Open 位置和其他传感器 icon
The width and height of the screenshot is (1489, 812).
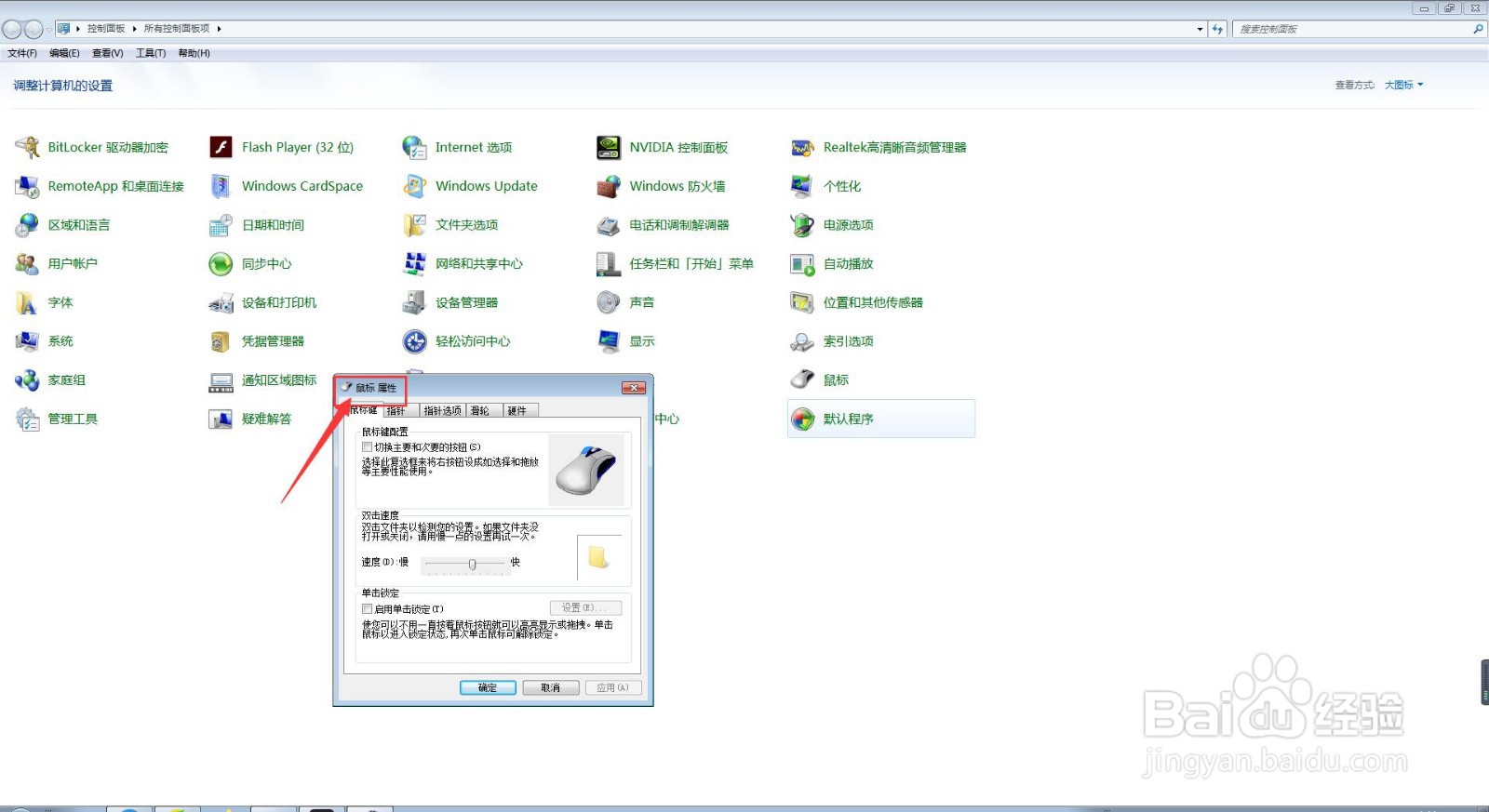(x=802, y=302)
